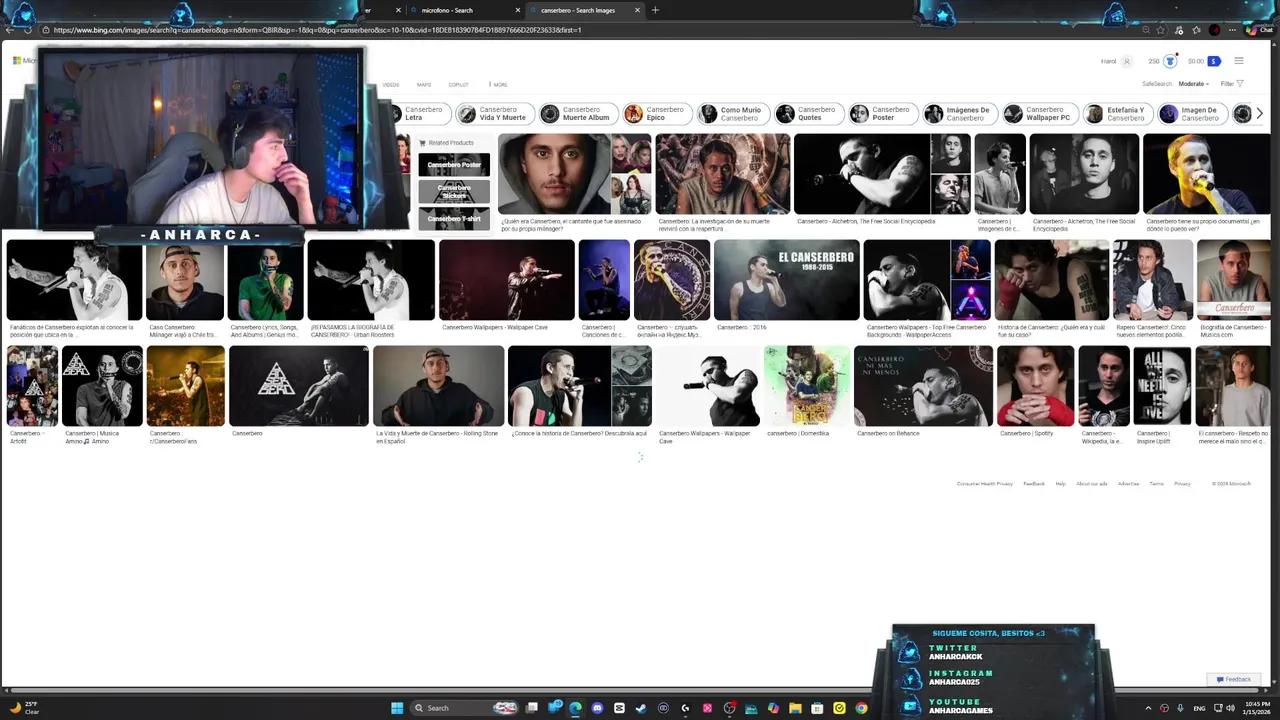Click the ENG language indicator

pyautogui.click(x=1199, y=708)
